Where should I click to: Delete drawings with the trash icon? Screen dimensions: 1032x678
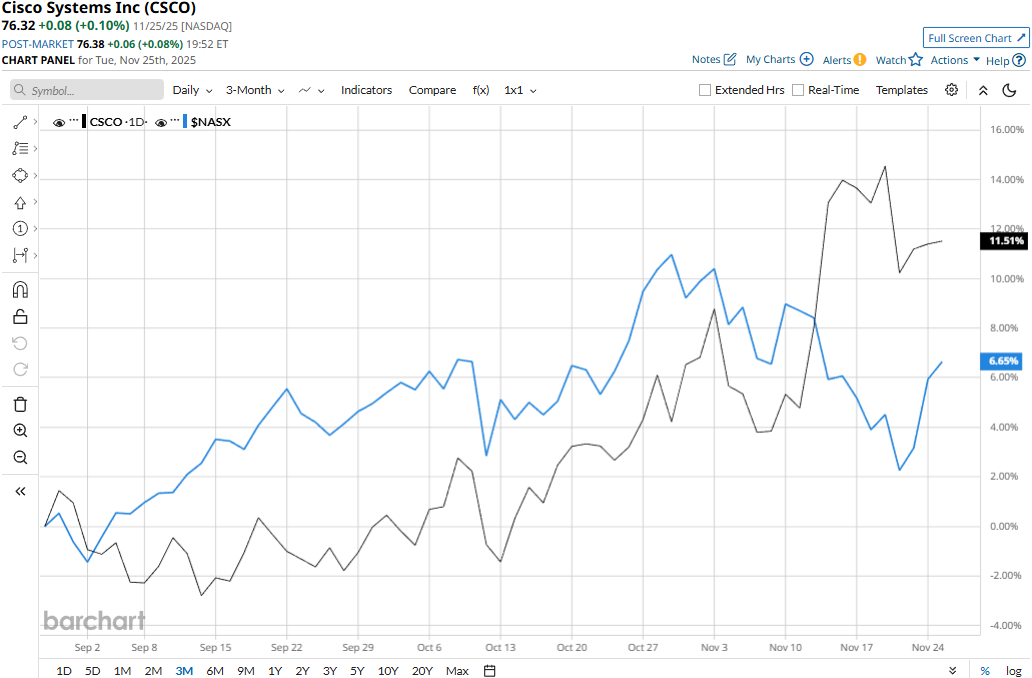tap(20, 404)
